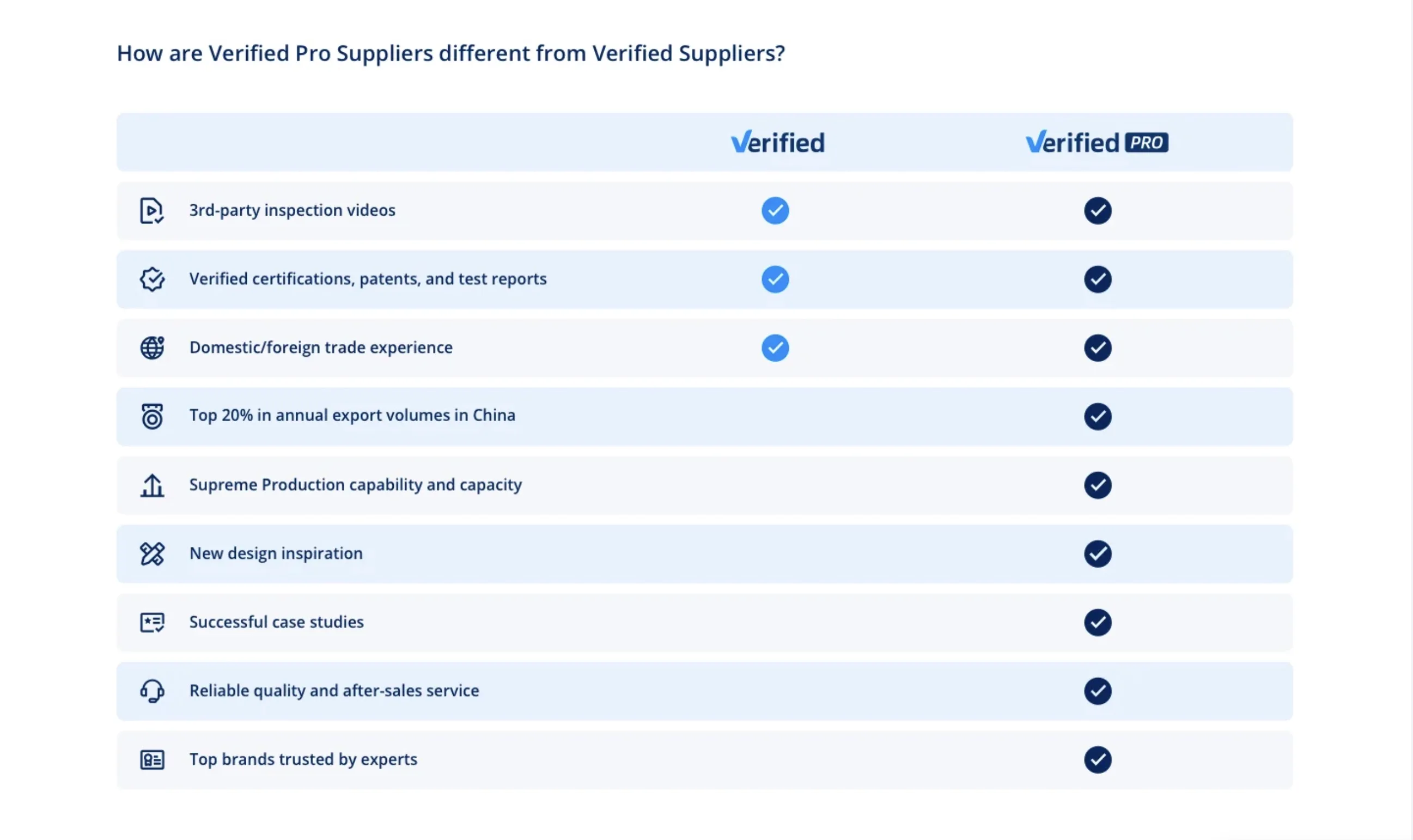The image size is (1413, 840).
Task: Click the 'Supreme Production capability and capacity' text
Action: pyautogui.click(x=355, y=485)
